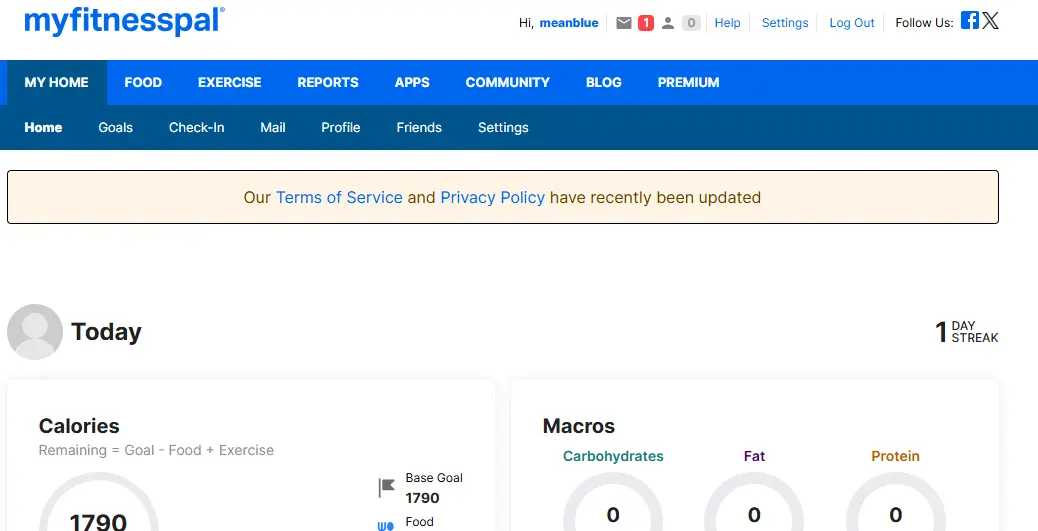The height and width of the screenshot is (531, 1038).
Task: Open the Privacy Policy link
Action: [493, 197]
